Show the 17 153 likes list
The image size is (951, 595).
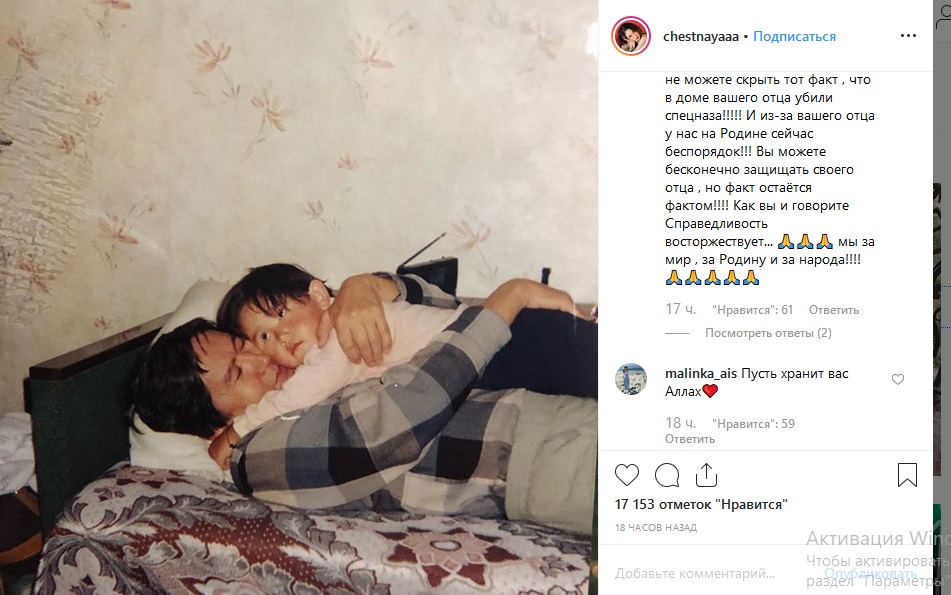tap(701, 505)
